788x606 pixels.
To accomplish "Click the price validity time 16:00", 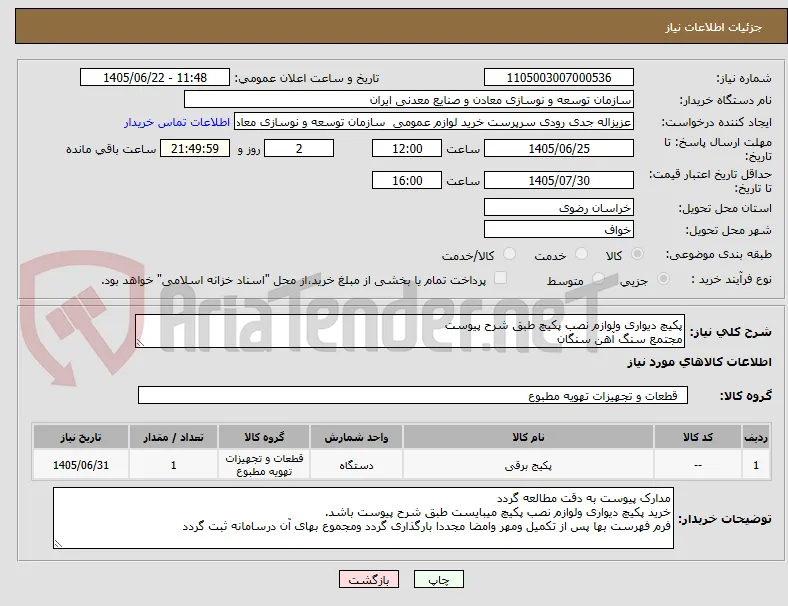I will pyautogui.click(x=407, y=180).
